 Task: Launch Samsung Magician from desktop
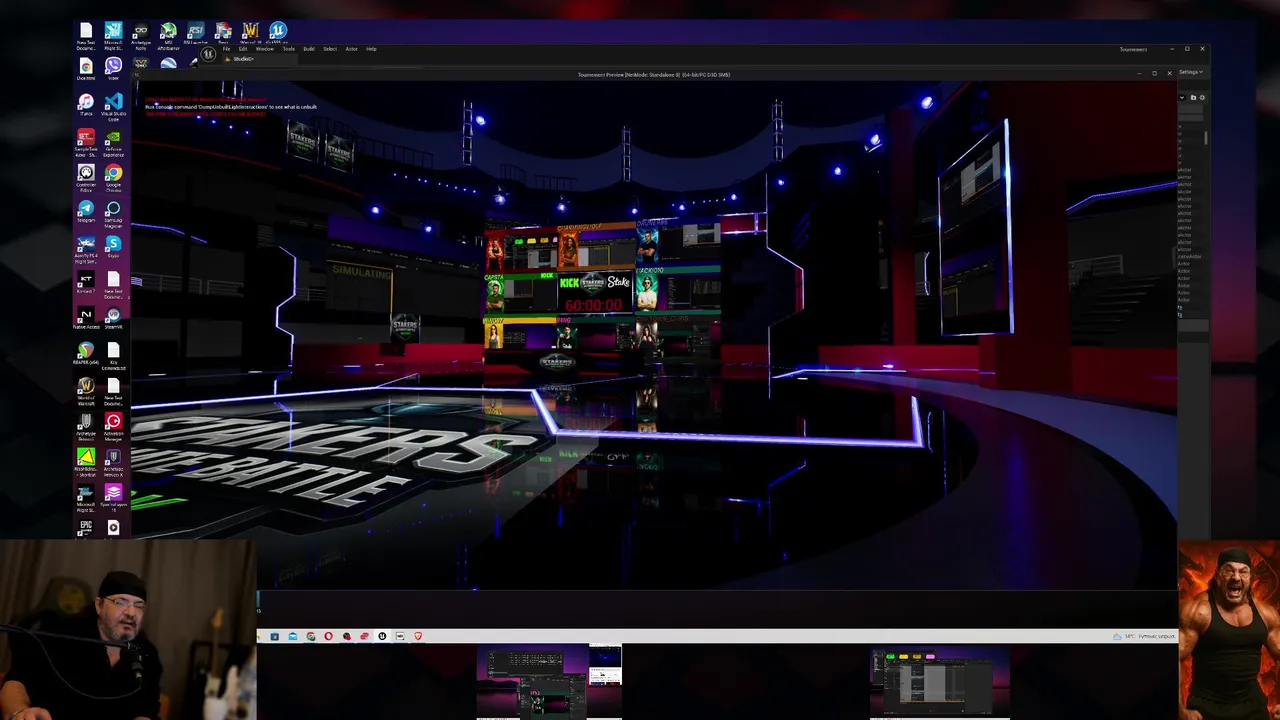point(113,214)
